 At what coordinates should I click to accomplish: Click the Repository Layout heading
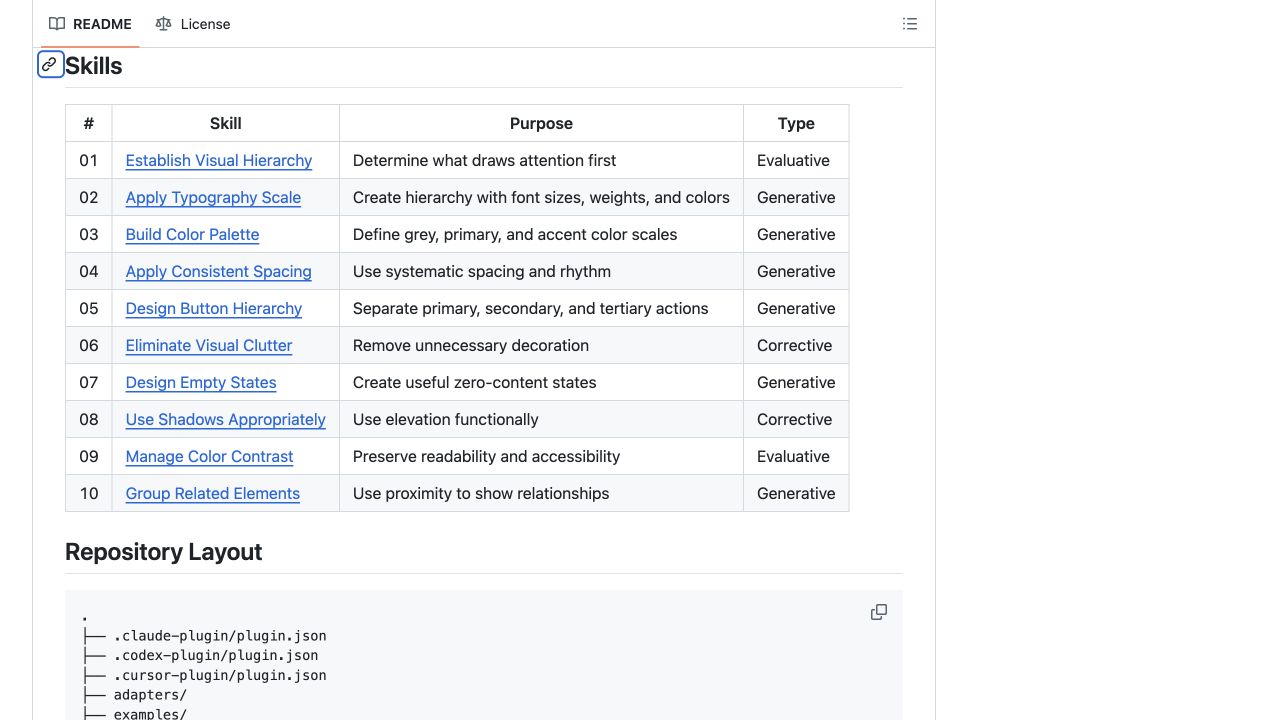point(164,552)
